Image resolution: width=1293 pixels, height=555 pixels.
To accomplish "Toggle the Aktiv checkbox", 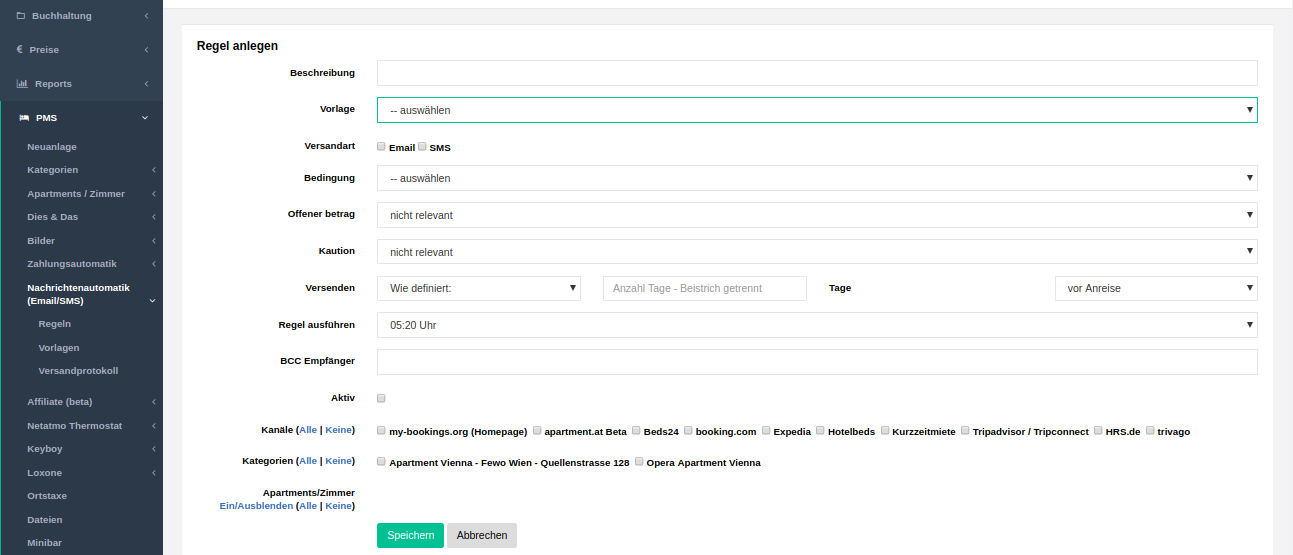I will click(x=381, y=398).
